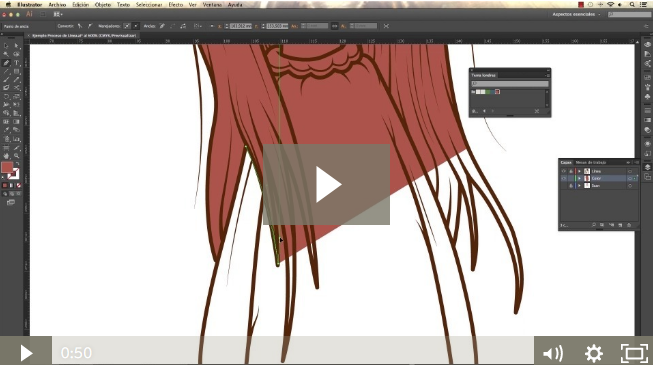The width and height of the screenshot is (653, 365).
Task: Click the red swatch in the Kuler themes panel
Action: pyautogui.click(x=497, y=92)
